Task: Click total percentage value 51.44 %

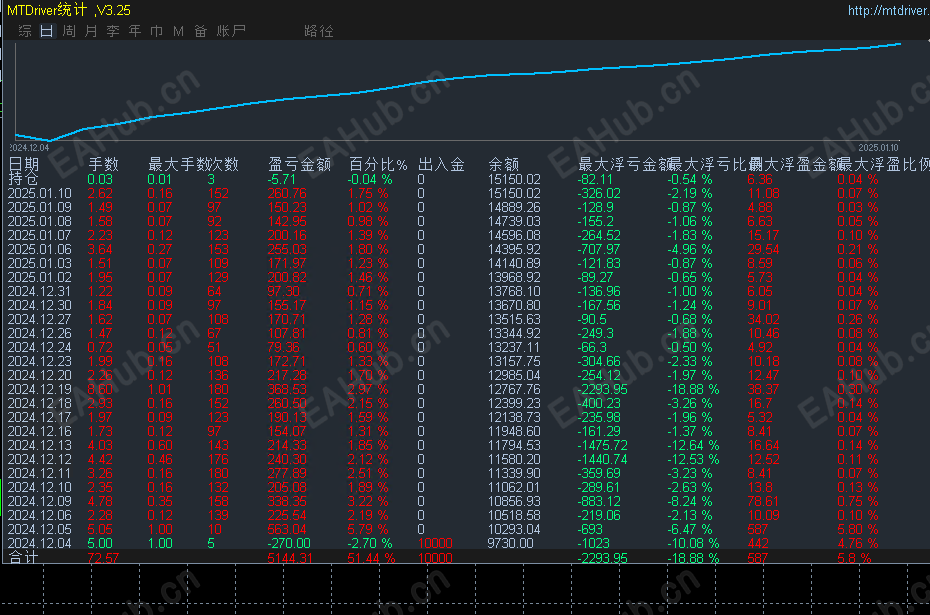Action: pos(371,558)
